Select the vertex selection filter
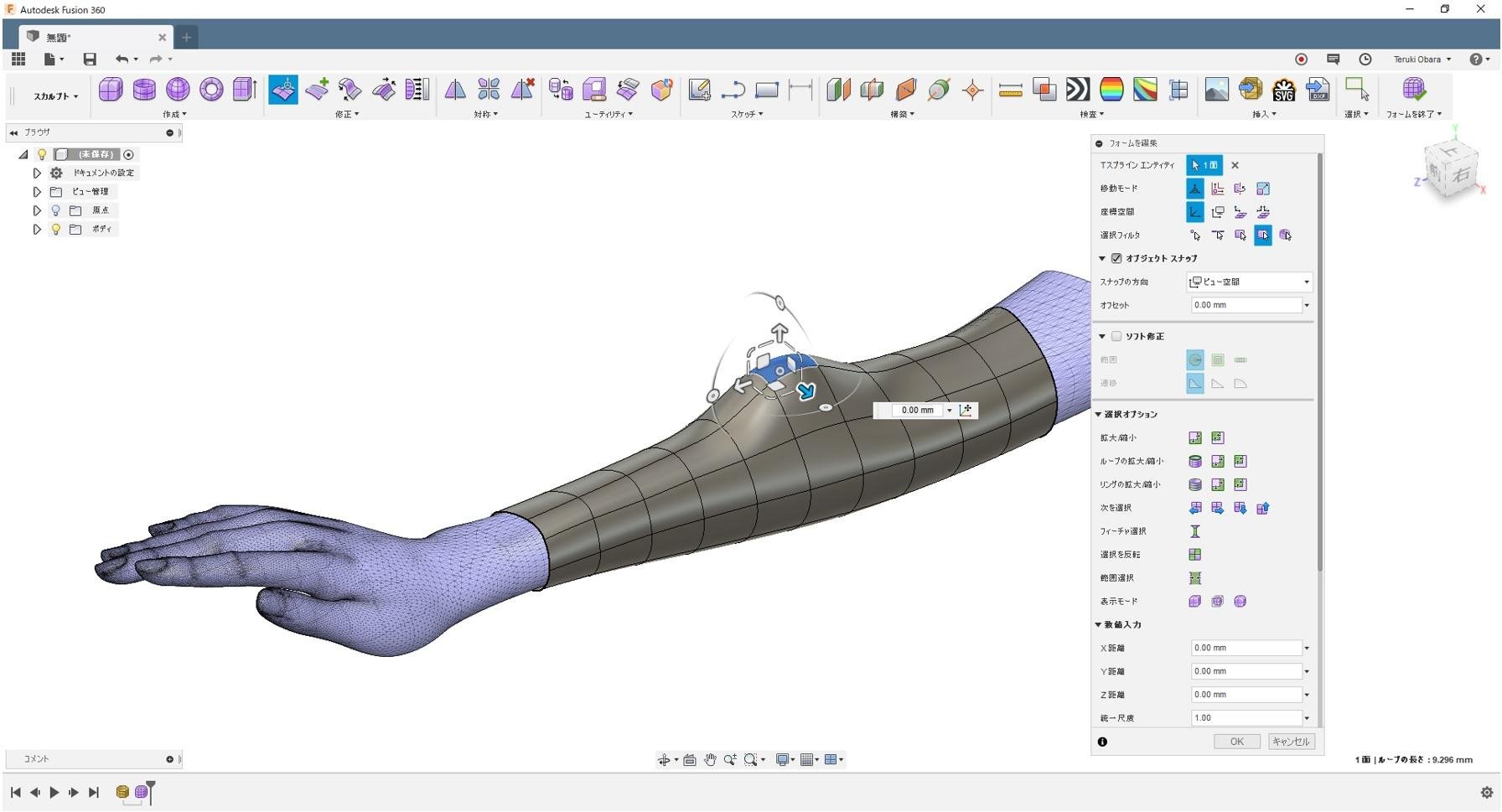 pos(1194,235)
